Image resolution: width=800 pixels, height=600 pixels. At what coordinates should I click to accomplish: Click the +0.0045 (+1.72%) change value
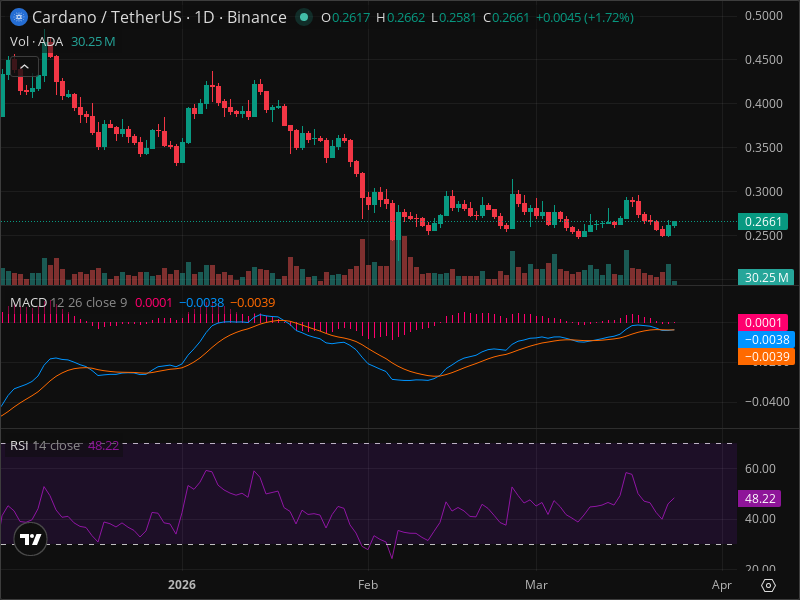click(x=585, y=18)
